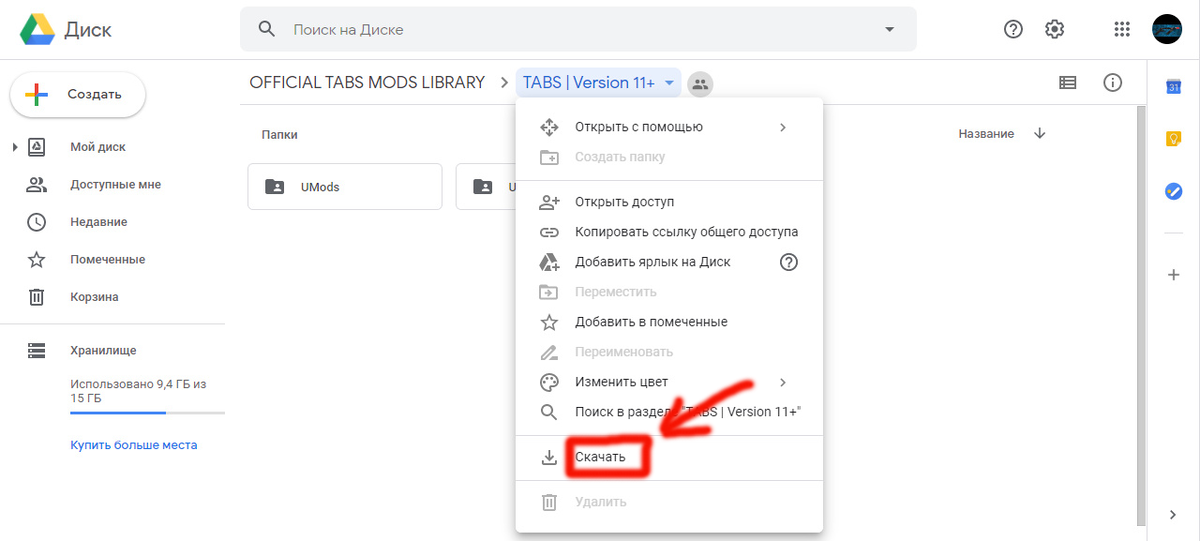Click the Создать button
The width and height of the screenshot is (1200, 541).
click(x=78, y=95)
